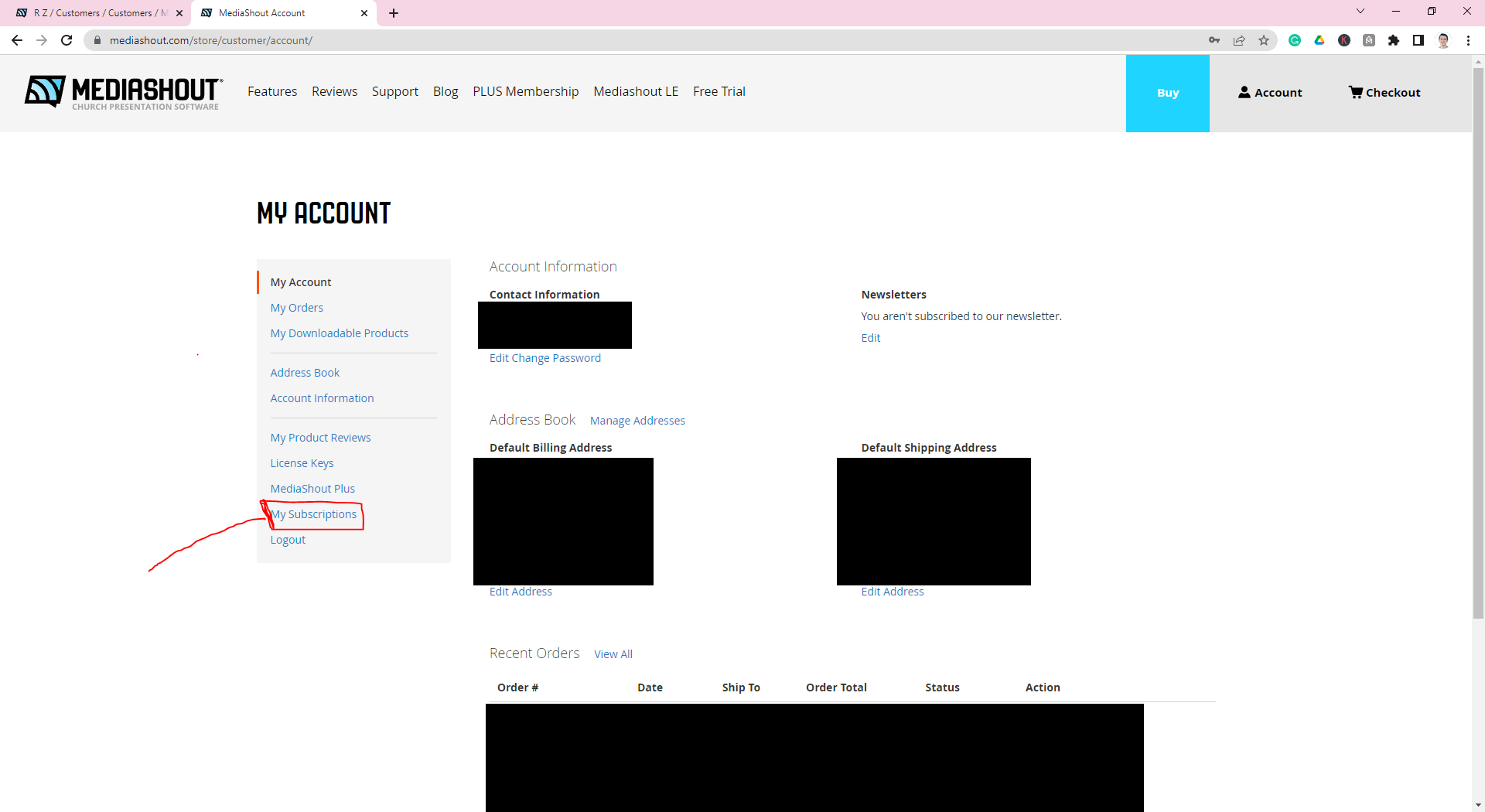Open PLUS Membership page
Viewport: 1485px width, 812px height.
pos(526,91)
